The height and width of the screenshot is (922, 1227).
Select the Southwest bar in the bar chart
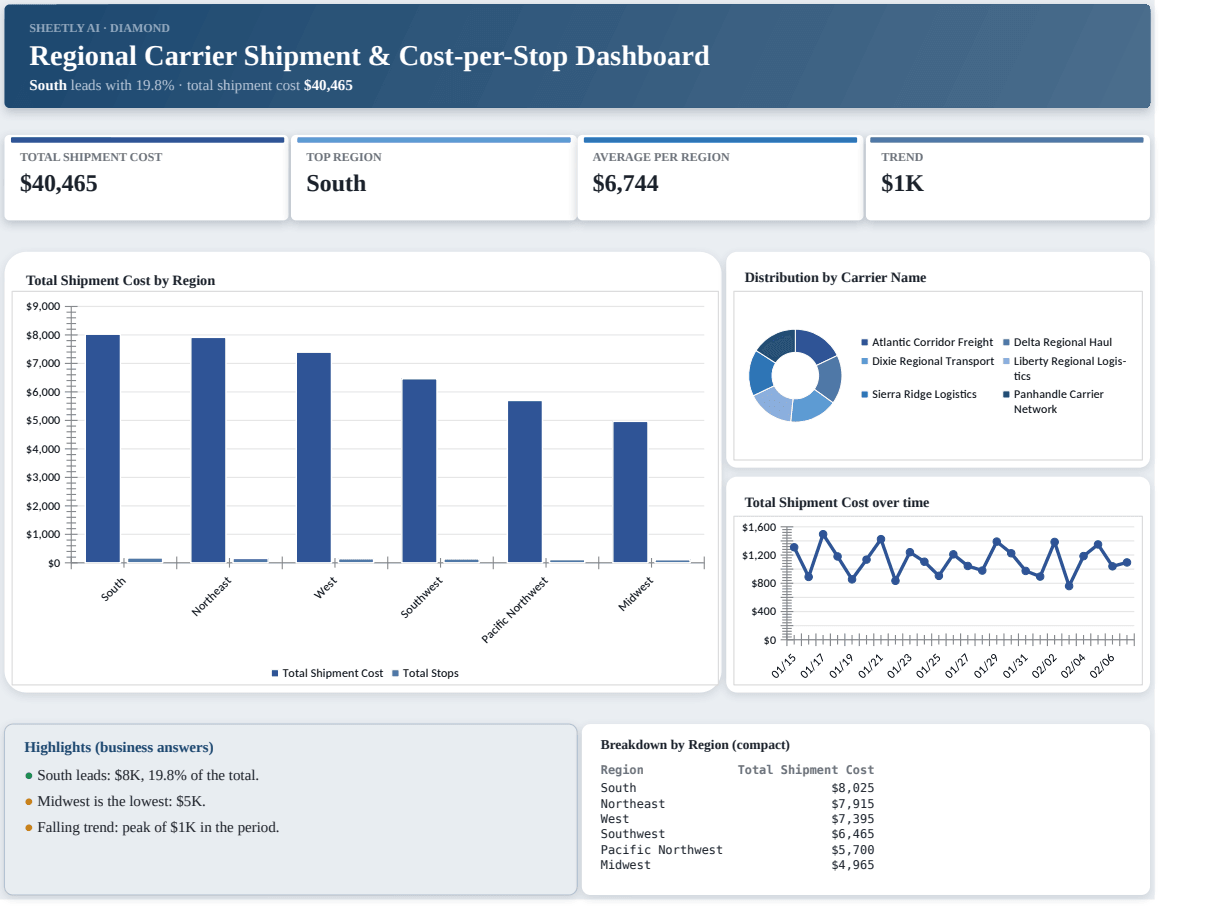pyautogui.click(x=419, y=471)
